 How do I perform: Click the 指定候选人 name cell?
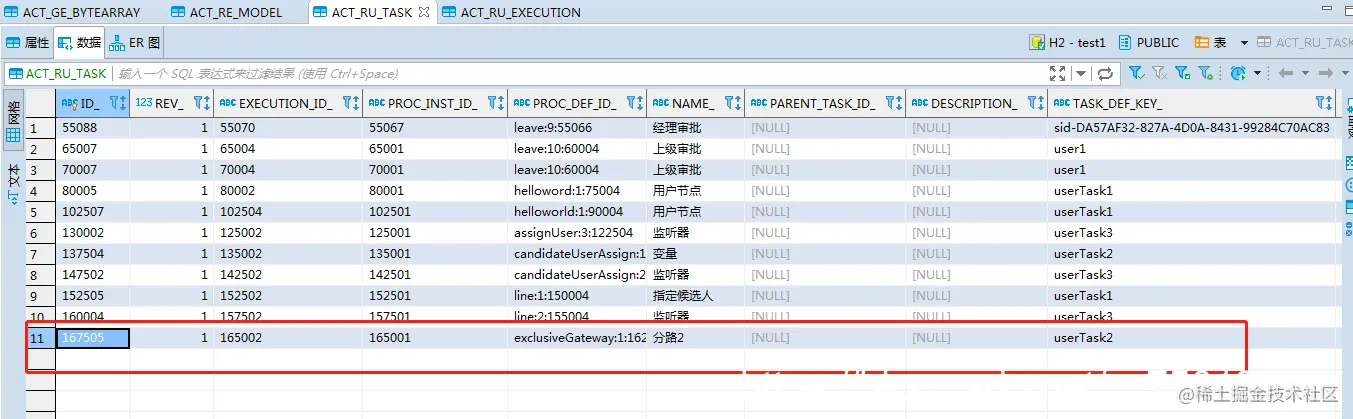pos(695,296)
